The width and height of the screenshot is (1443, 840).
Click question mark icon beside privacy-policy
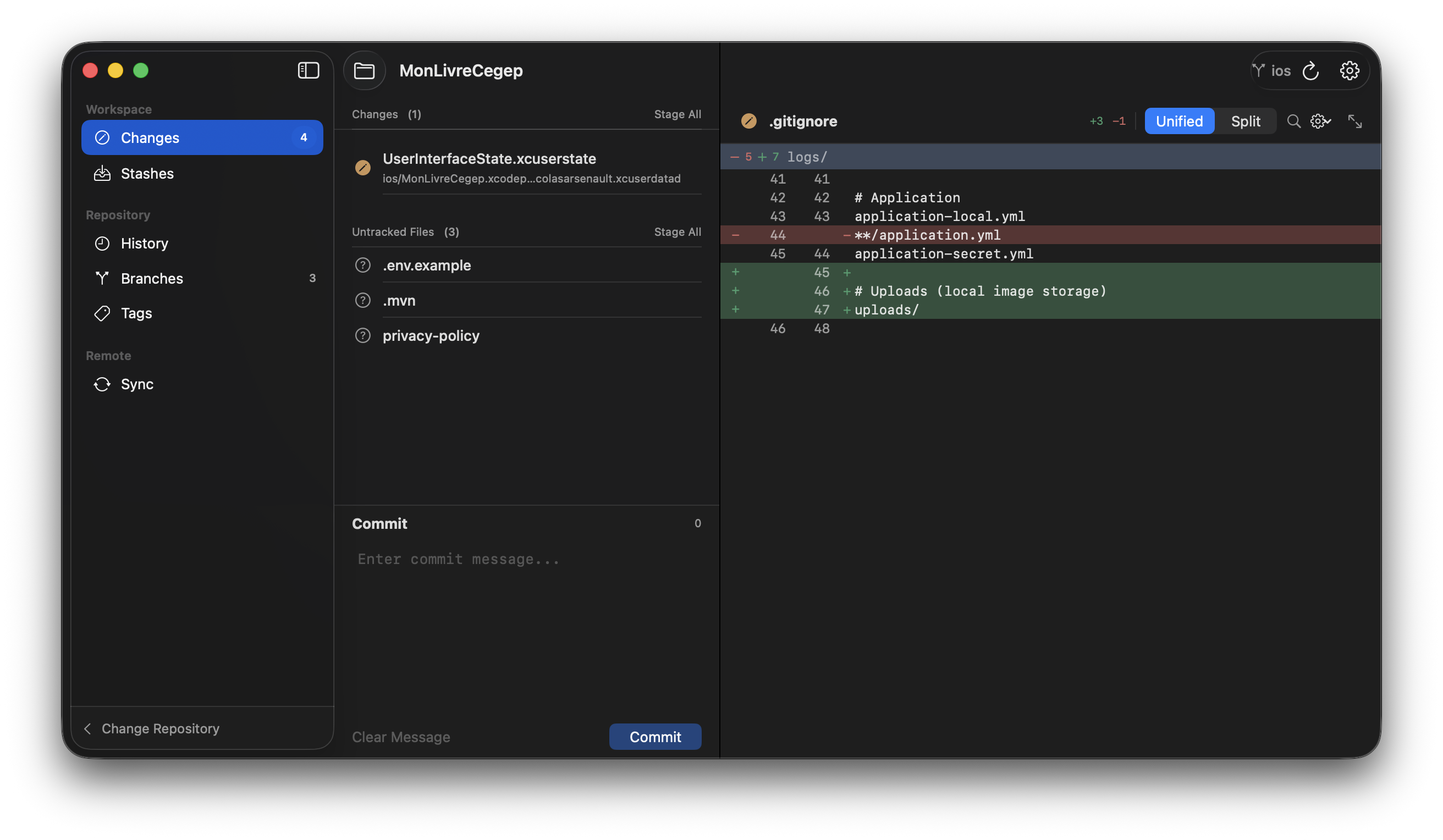coord(362,335)
